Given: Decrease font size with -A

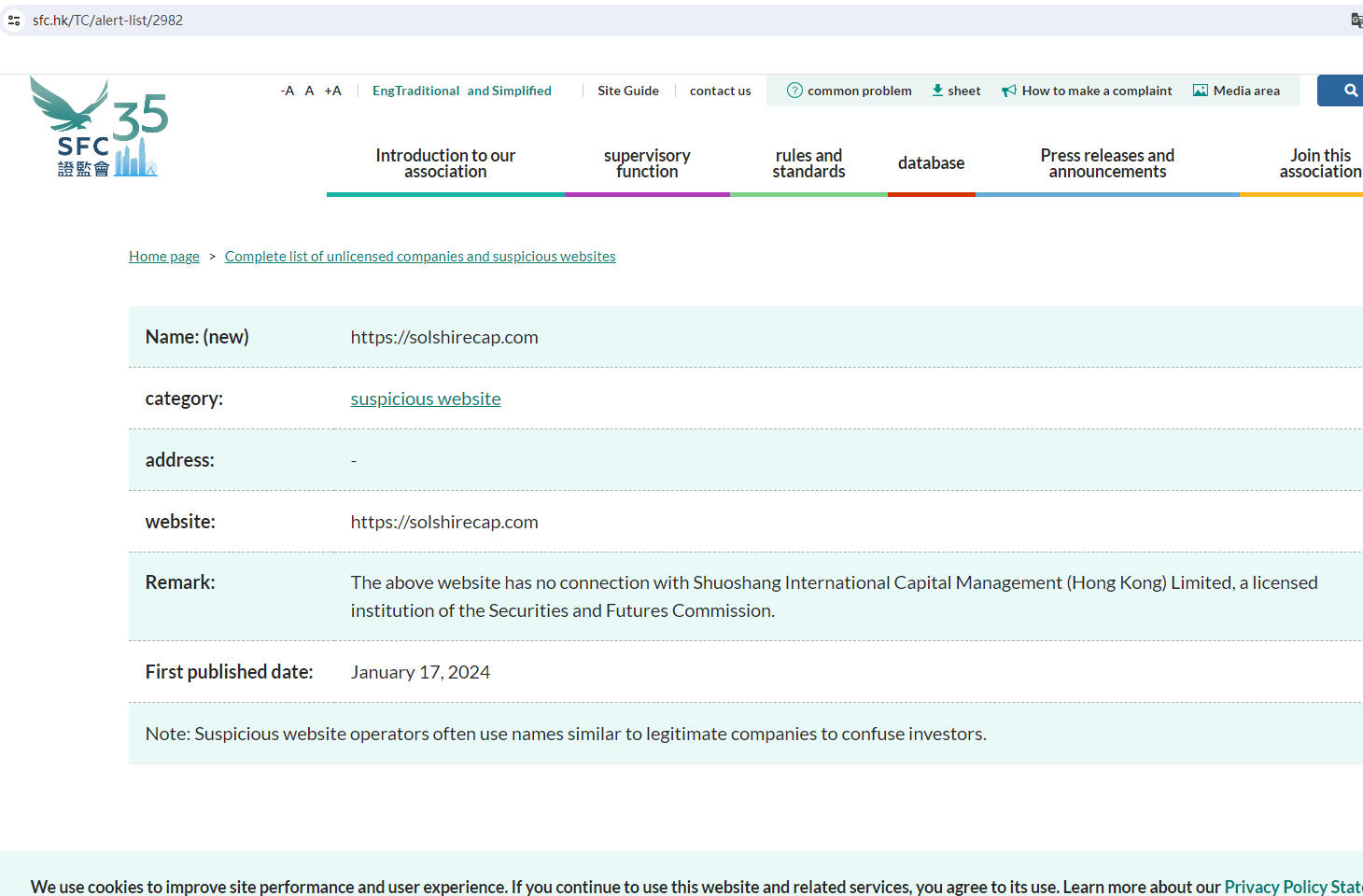Looking at the screenshot, I should (288, 91).
